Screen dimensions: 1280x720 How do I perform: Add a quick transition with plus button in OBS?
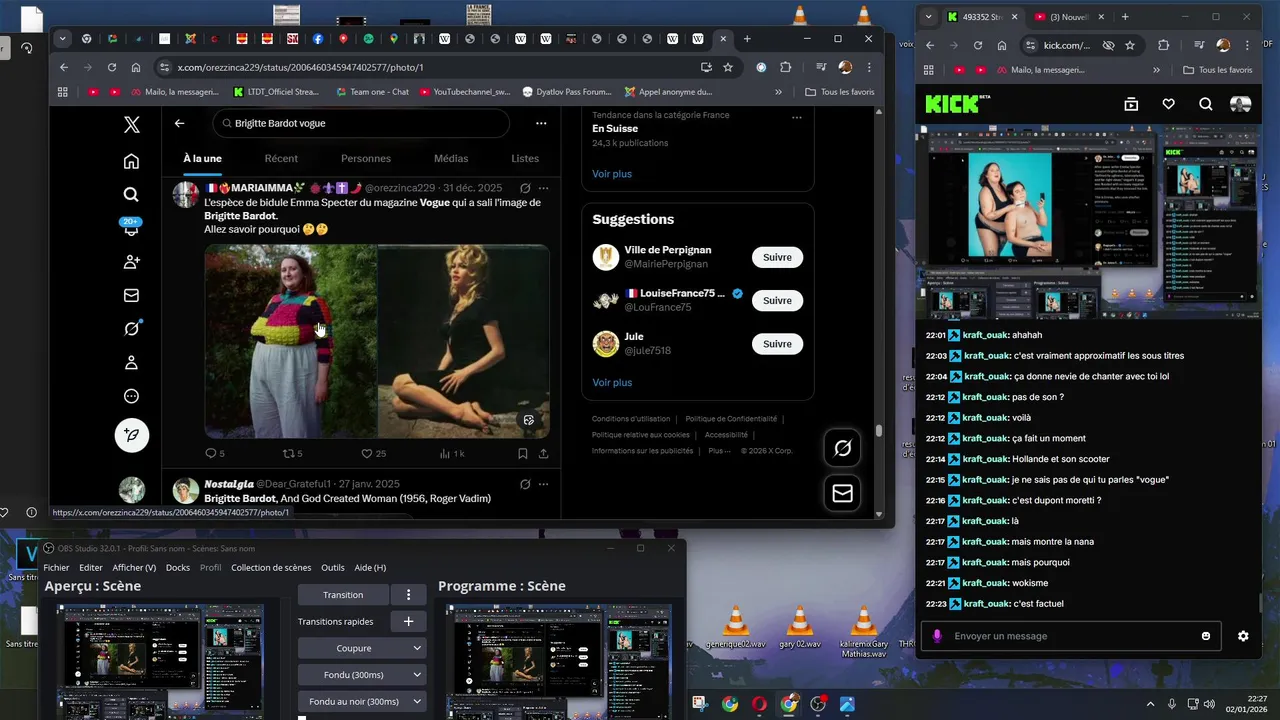click(x=408, y=621)
